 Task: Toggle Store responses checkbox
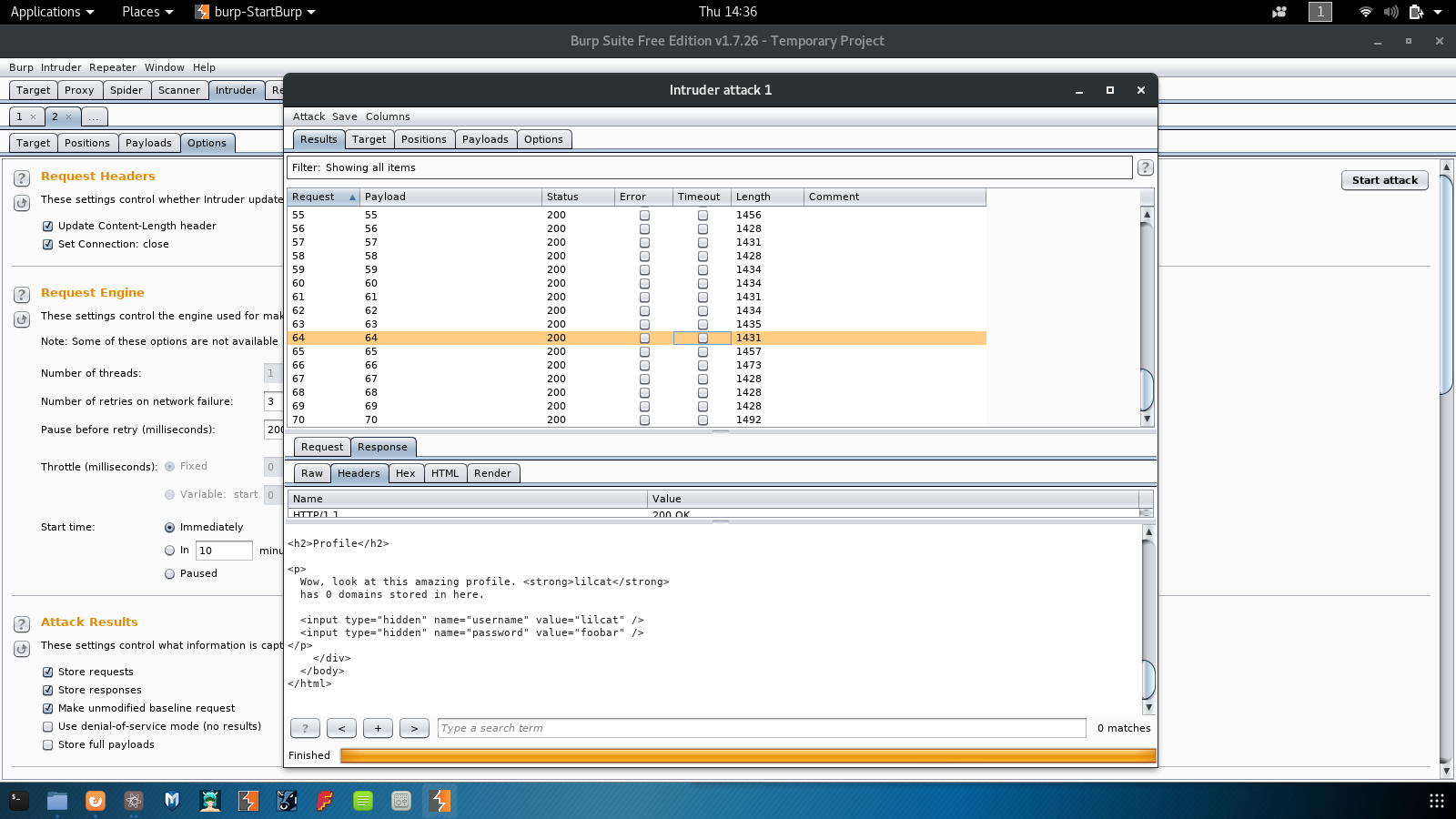tap(48, 691)
